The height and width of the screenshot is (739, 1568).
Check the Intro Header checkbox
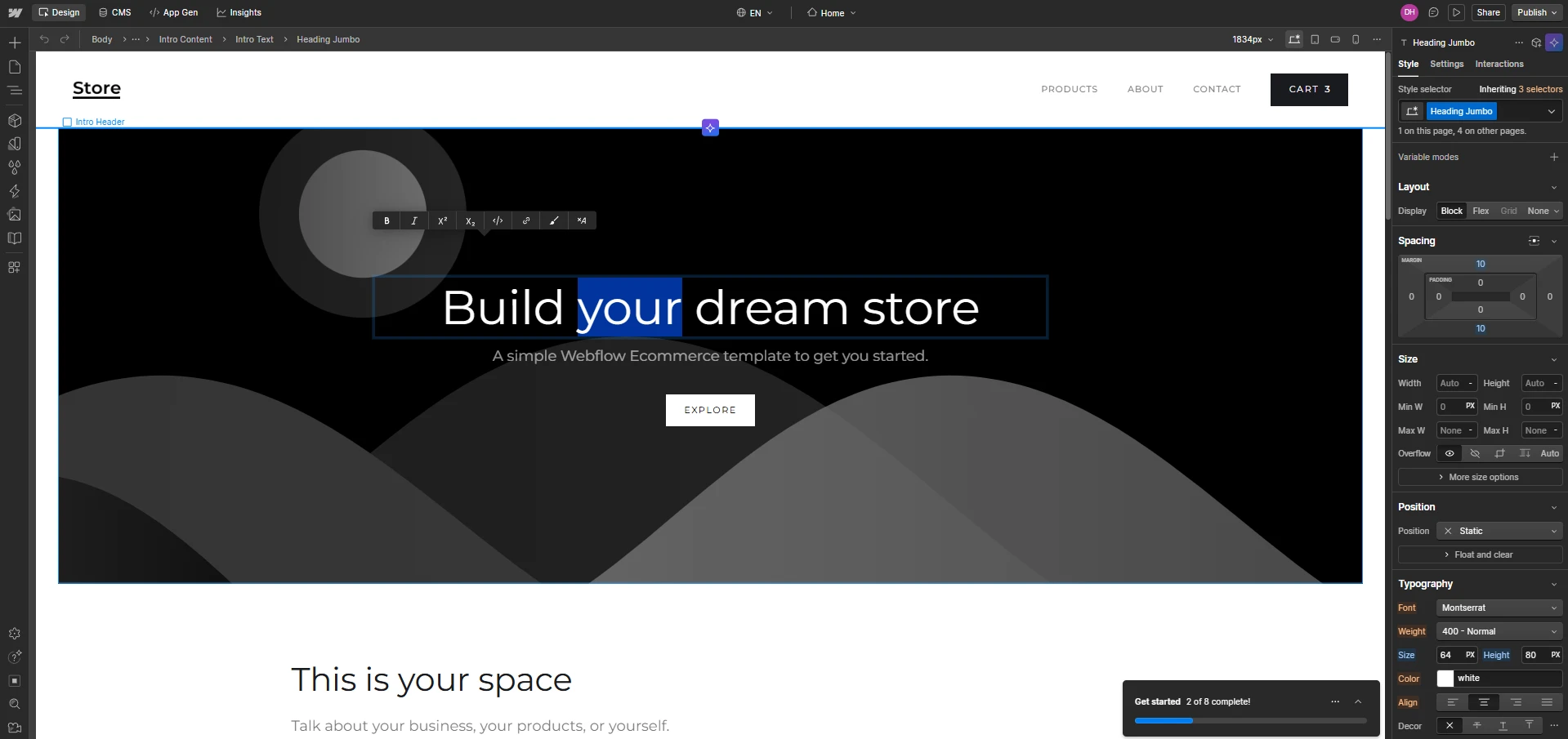tap(67, 122)
